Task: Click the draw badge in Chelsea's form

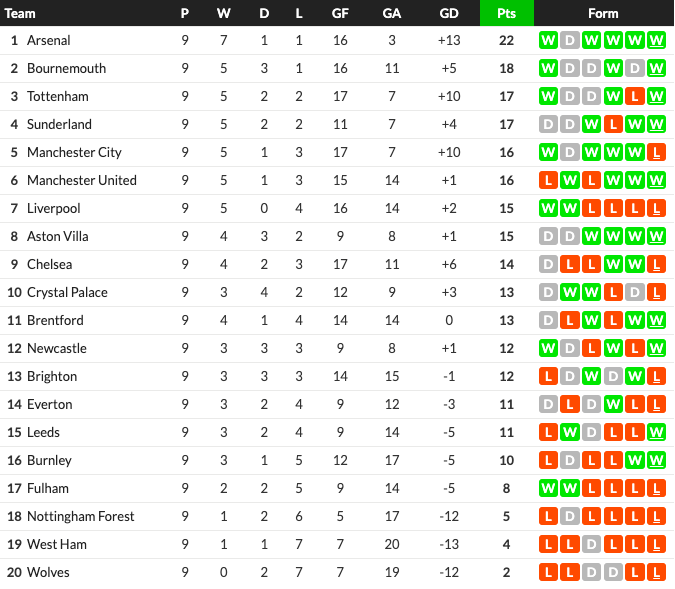Action: click(x=547, y=265)
